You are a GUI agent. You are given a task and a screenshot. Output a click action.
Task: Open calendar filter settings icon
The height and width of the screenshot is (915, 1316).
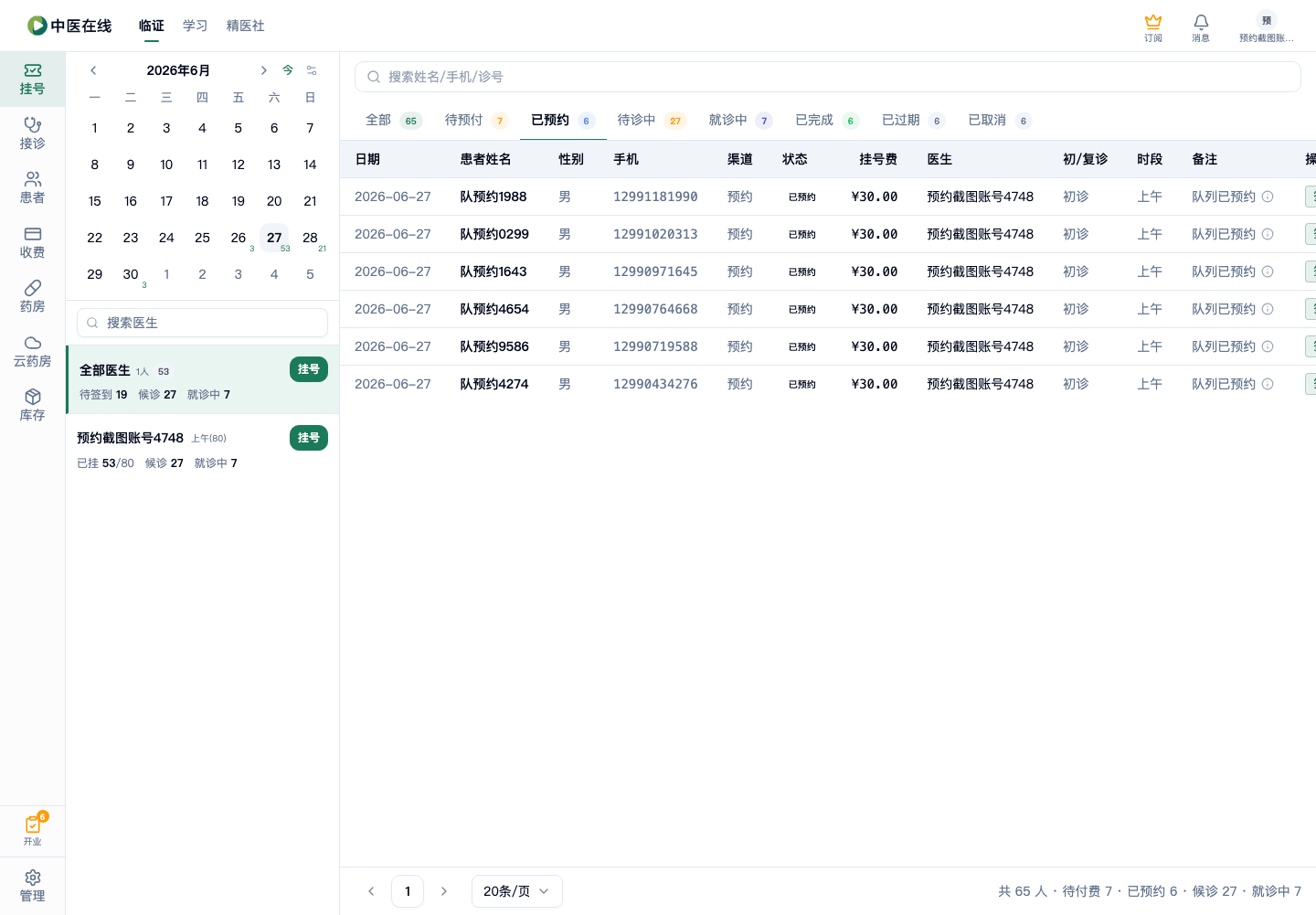pyautogui.click(x=312, y=70)
